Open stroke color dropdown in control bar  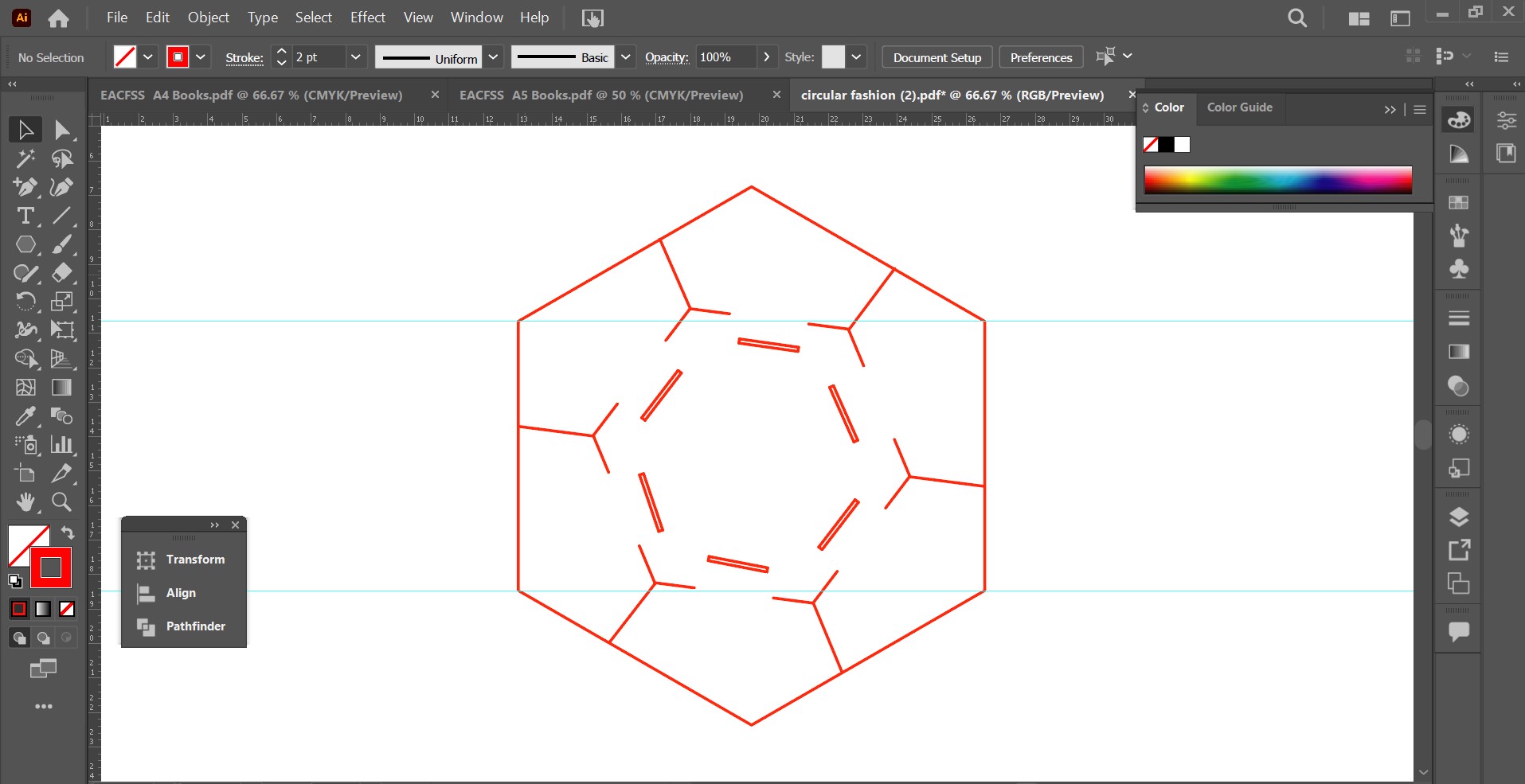pyautogui.click(x=201, y=57)
